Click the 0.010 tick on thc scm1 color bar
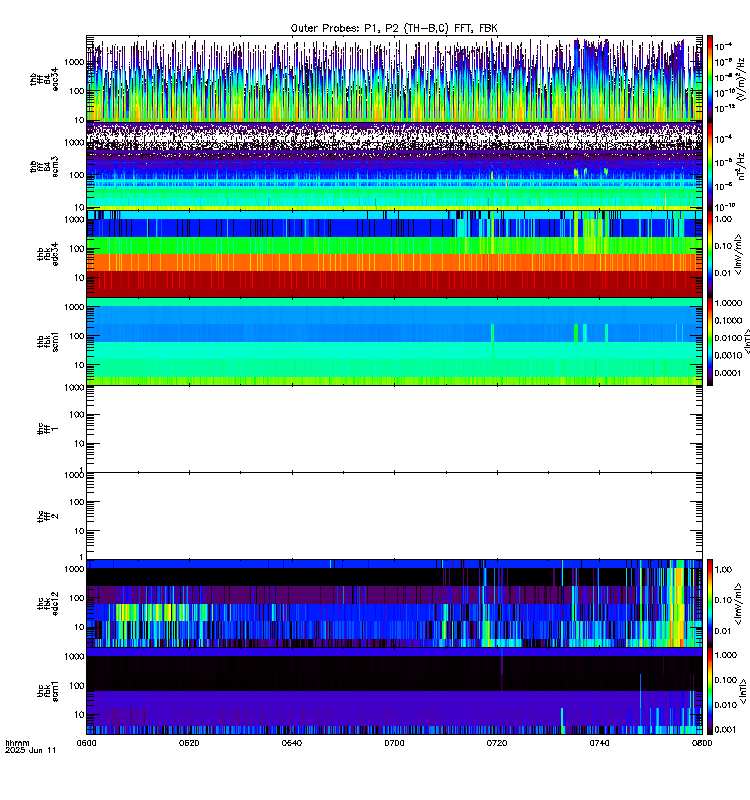Viewport: 750px width, 800px height. click(x=726, y=705)
